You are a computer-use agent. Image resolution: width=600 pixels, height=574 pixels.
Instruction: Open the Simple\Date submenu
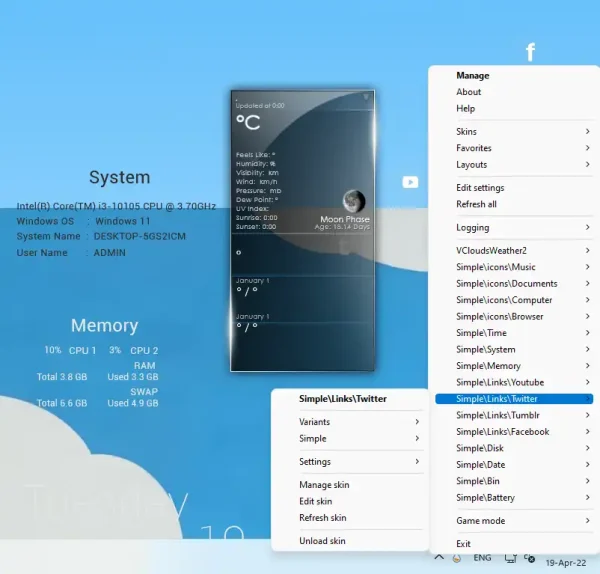point(514,465)
